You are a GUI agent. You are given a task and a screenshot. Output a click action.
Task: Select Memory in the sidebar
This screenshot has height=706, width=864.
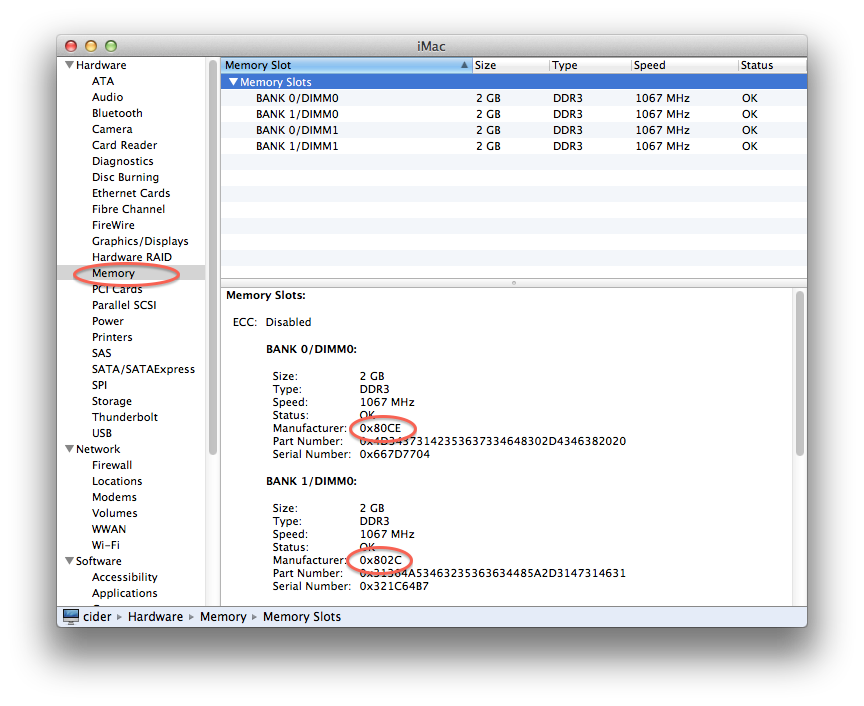tap(114, 273)
